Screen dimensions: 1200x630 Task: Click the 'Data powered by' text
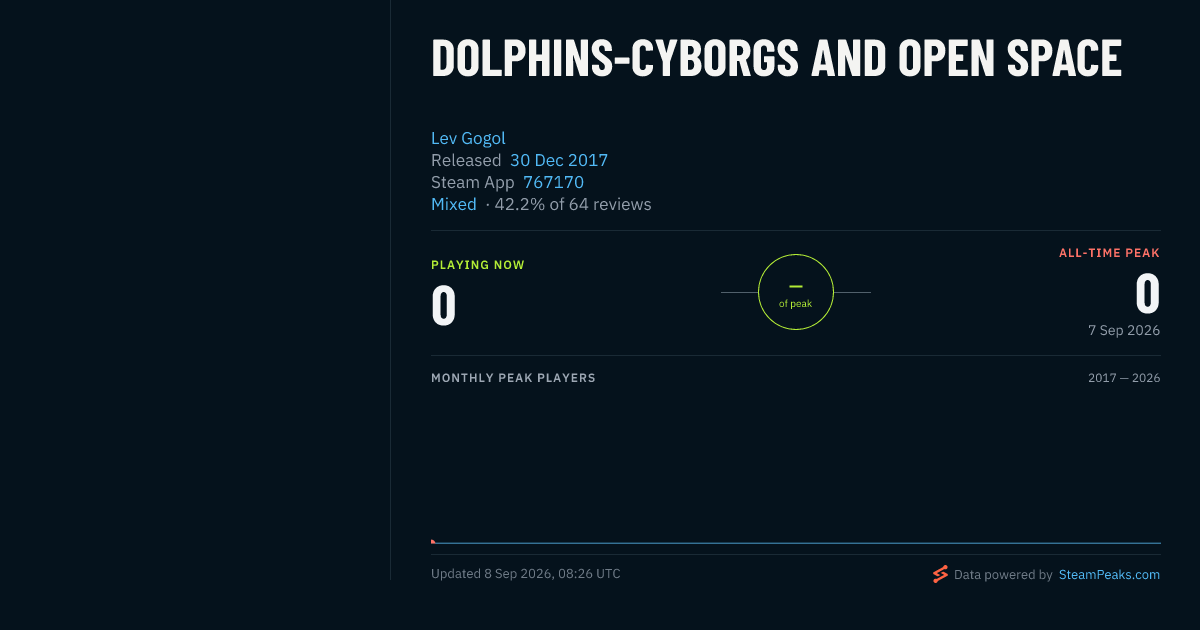1003,575
